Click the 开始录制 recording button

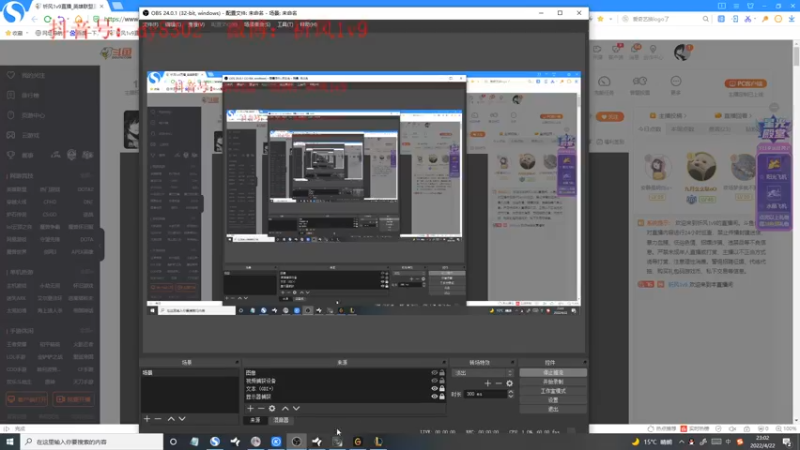click(553, 382)
